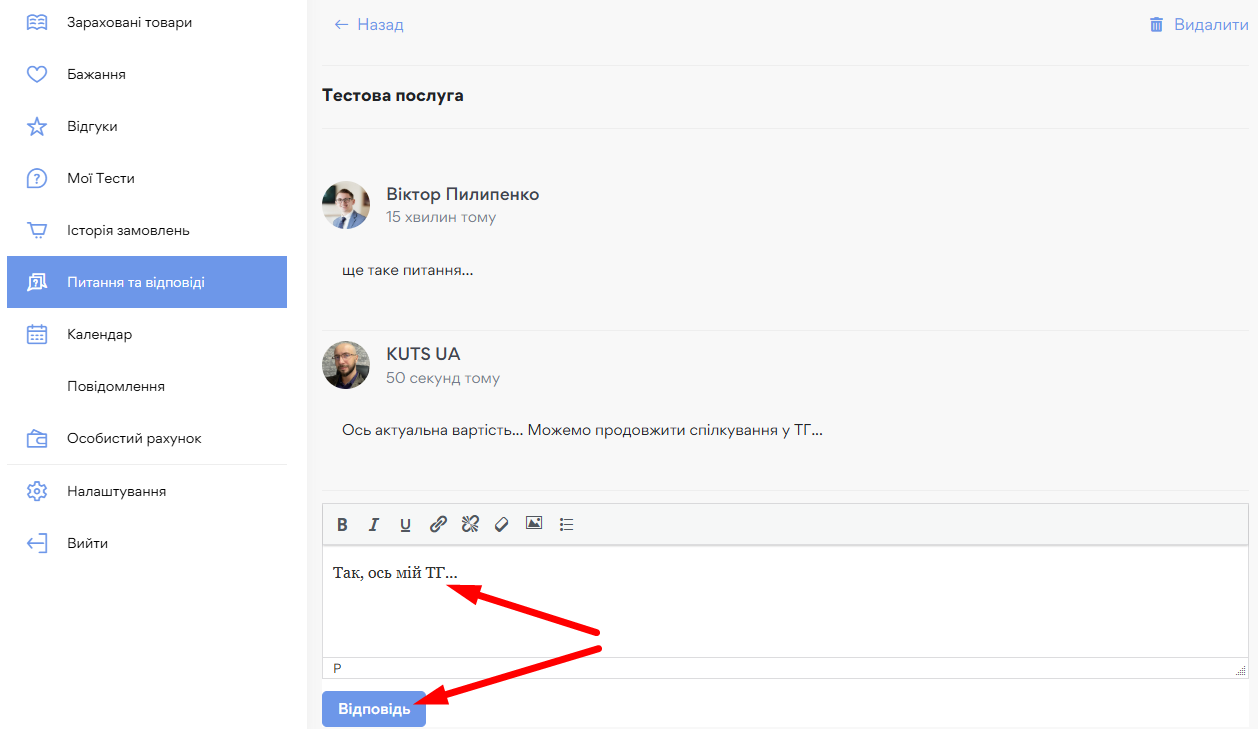Open Мої Тести section
This screenshot has width=1258, height=729.
[100, 178]
